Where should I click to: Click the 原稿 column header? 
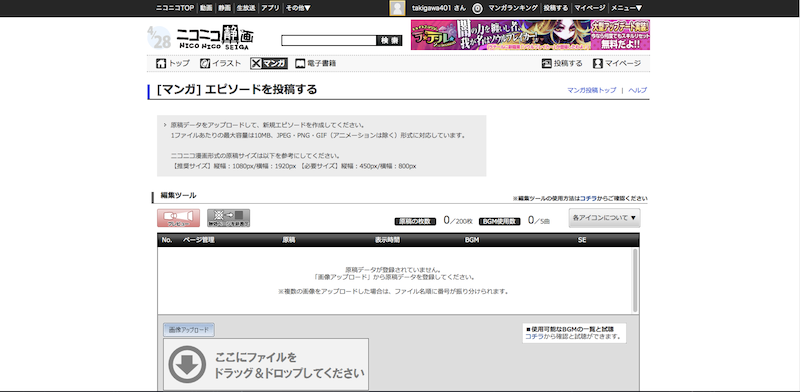click(289, 240)
